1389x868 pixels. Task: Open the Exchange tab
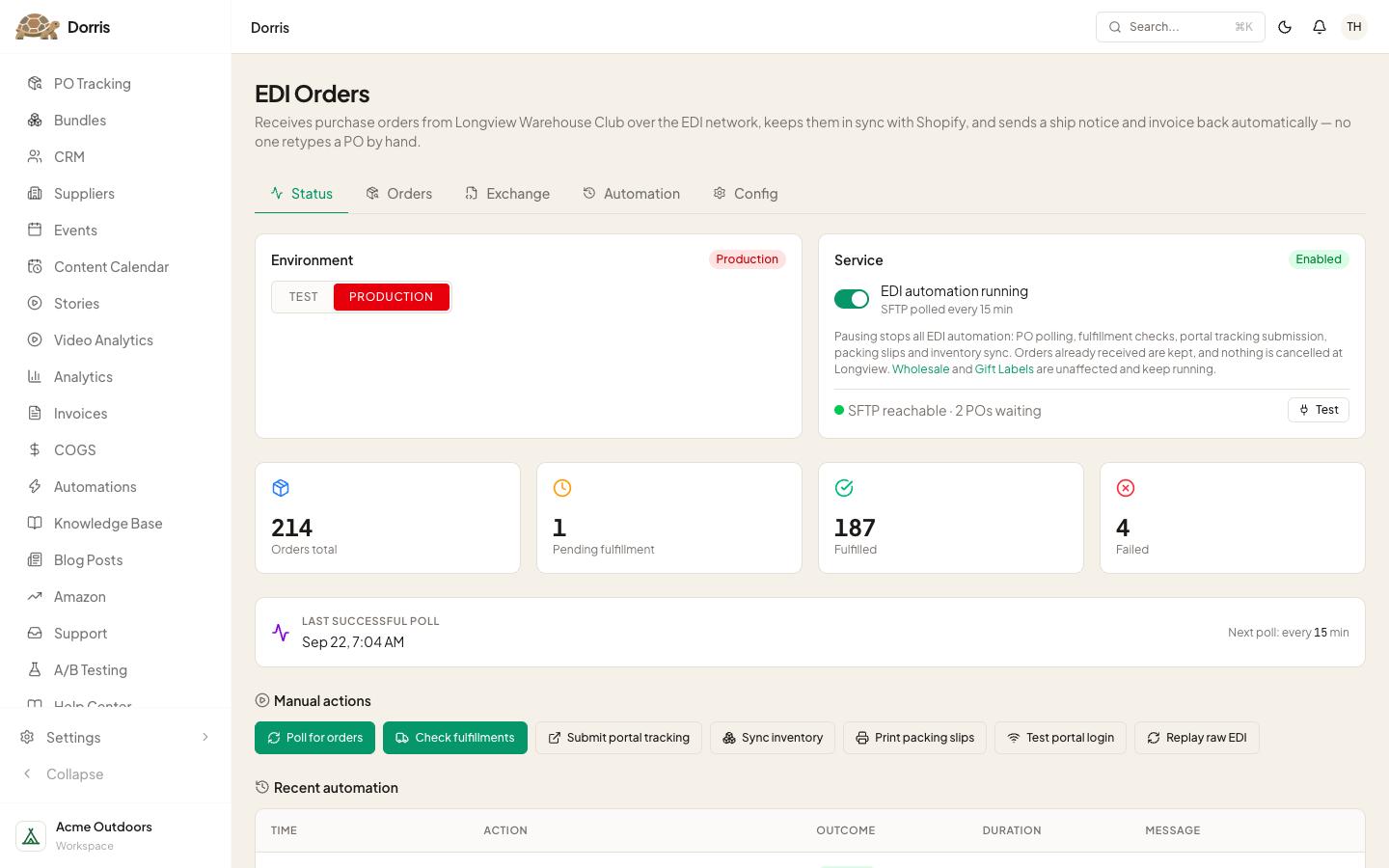coord(507,194)
